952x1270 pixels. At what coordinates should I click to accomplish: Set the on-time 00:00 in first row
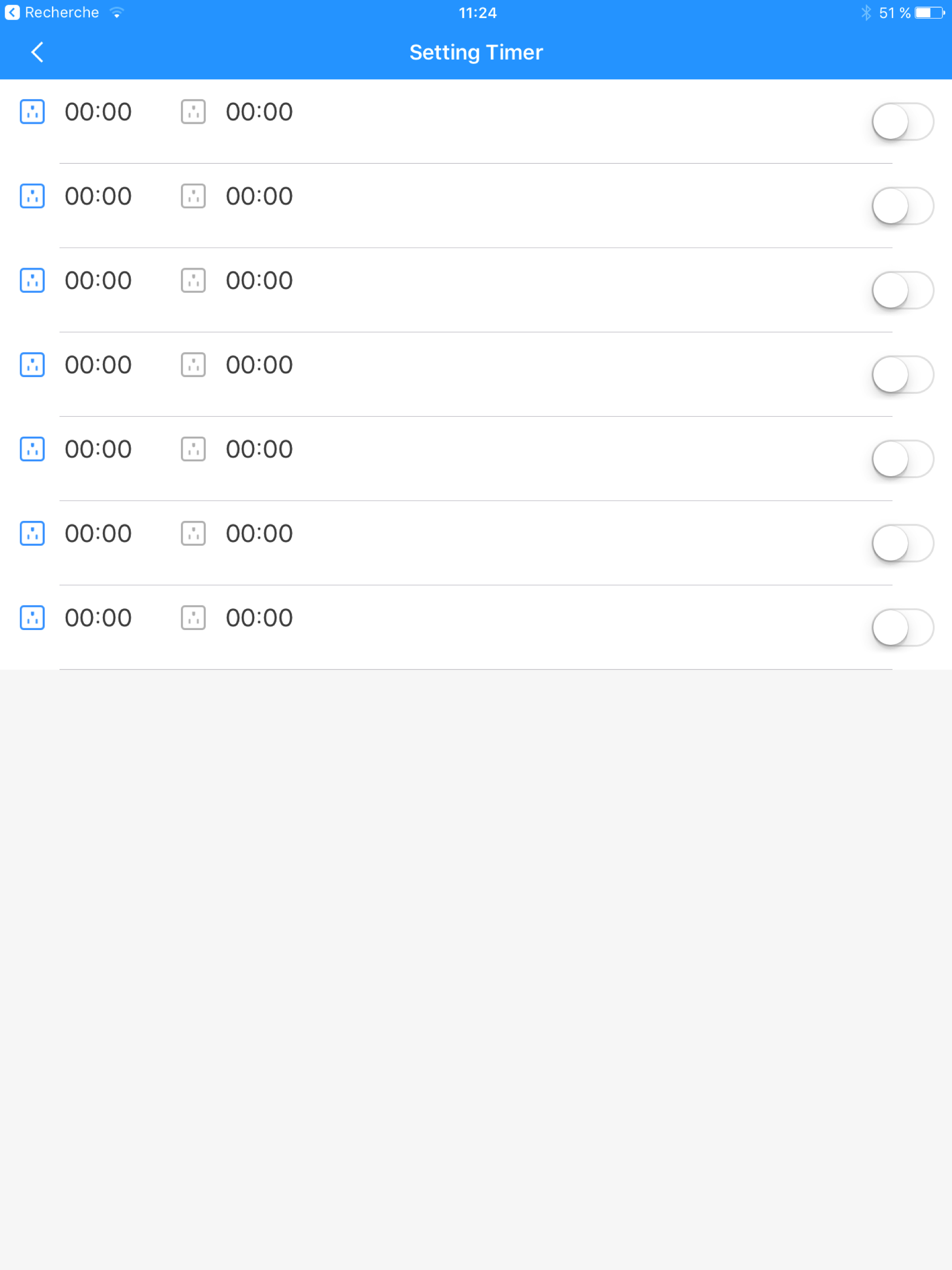(98, 112)
